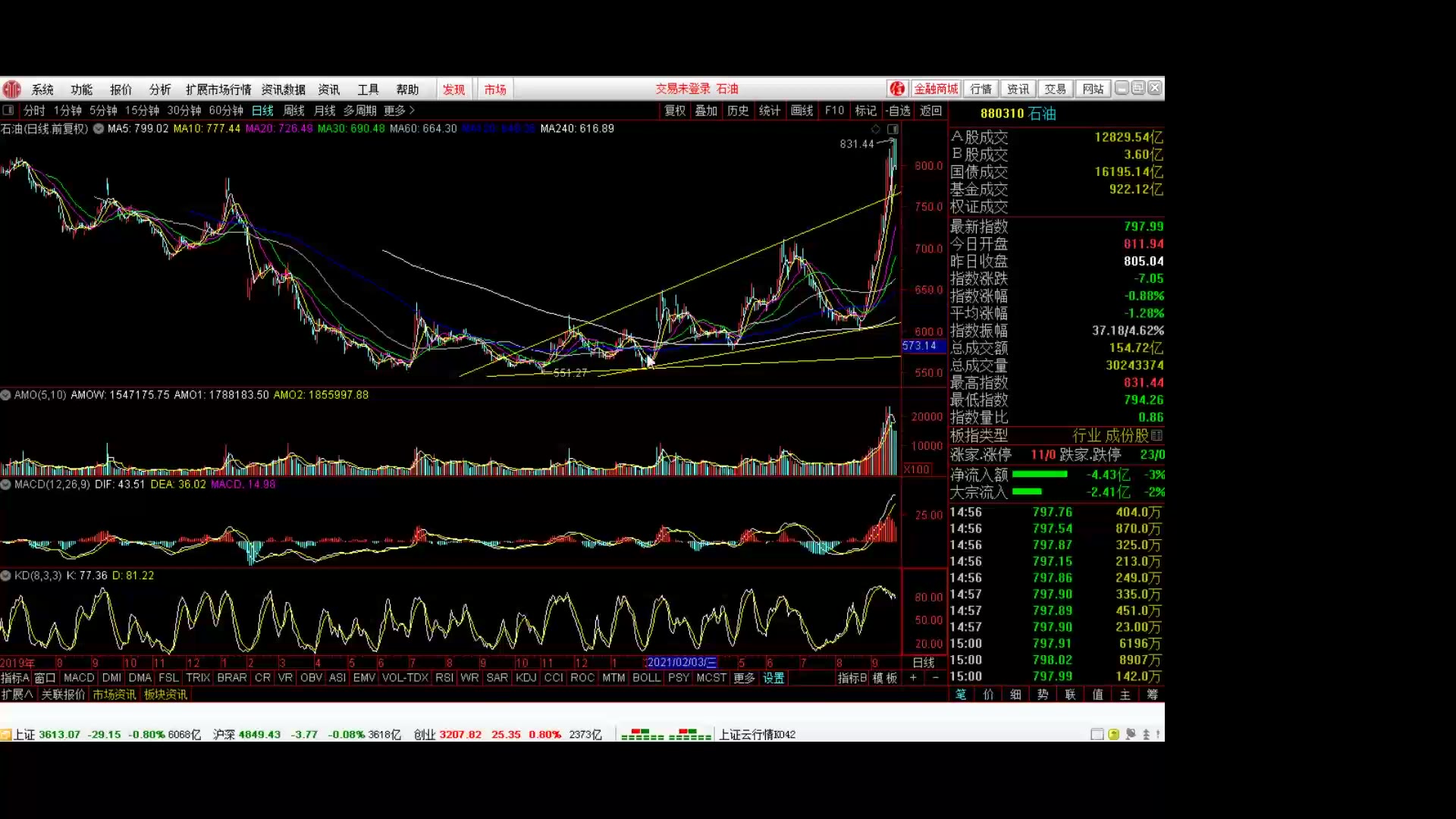The image size is (1456, 819).
Task: Select the 日线 daily period
Action: click(262, 111)
